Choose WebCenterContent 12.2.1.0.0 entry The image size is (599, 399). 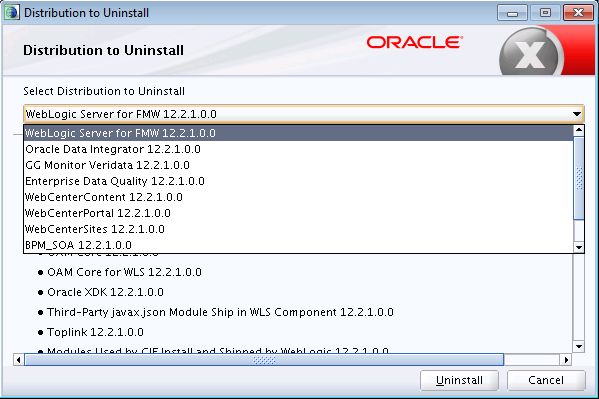tap(298, 197)
